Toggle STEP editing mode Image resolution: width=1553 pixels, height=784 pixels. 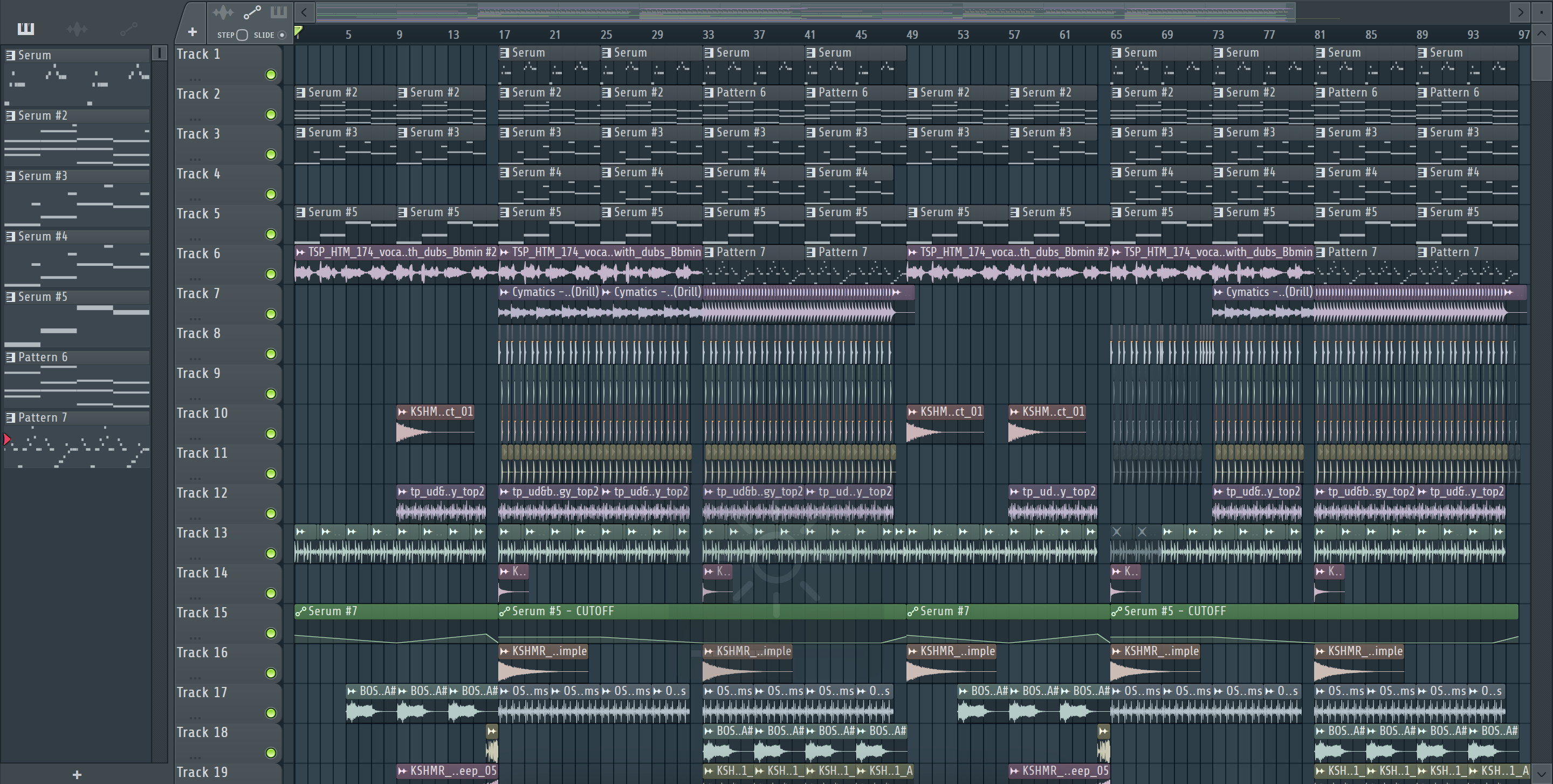click(242, 35)
